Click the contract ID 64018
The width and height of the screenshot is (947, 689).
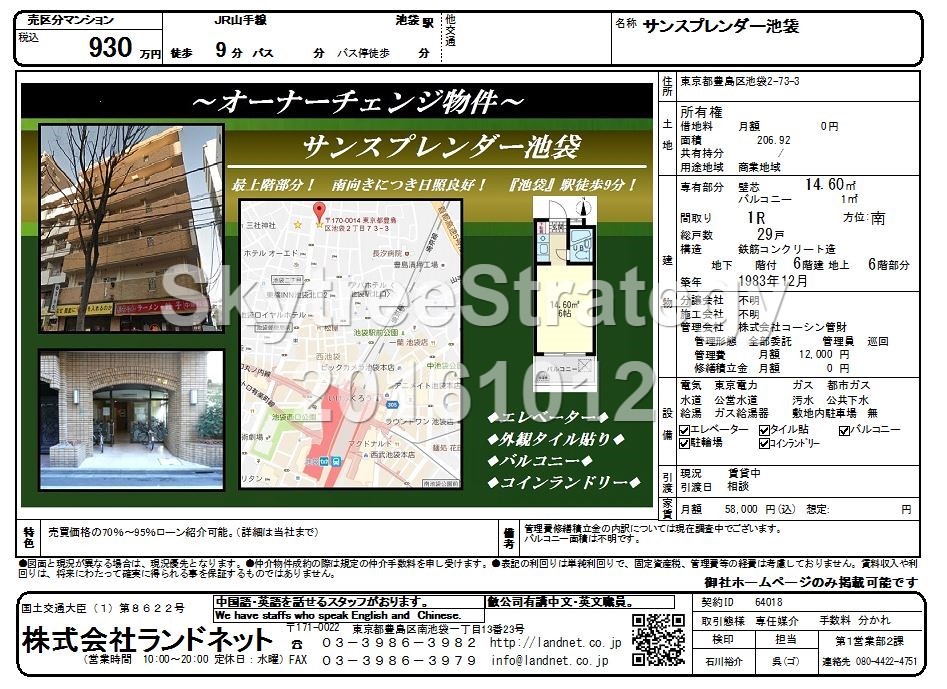(769, 603)
